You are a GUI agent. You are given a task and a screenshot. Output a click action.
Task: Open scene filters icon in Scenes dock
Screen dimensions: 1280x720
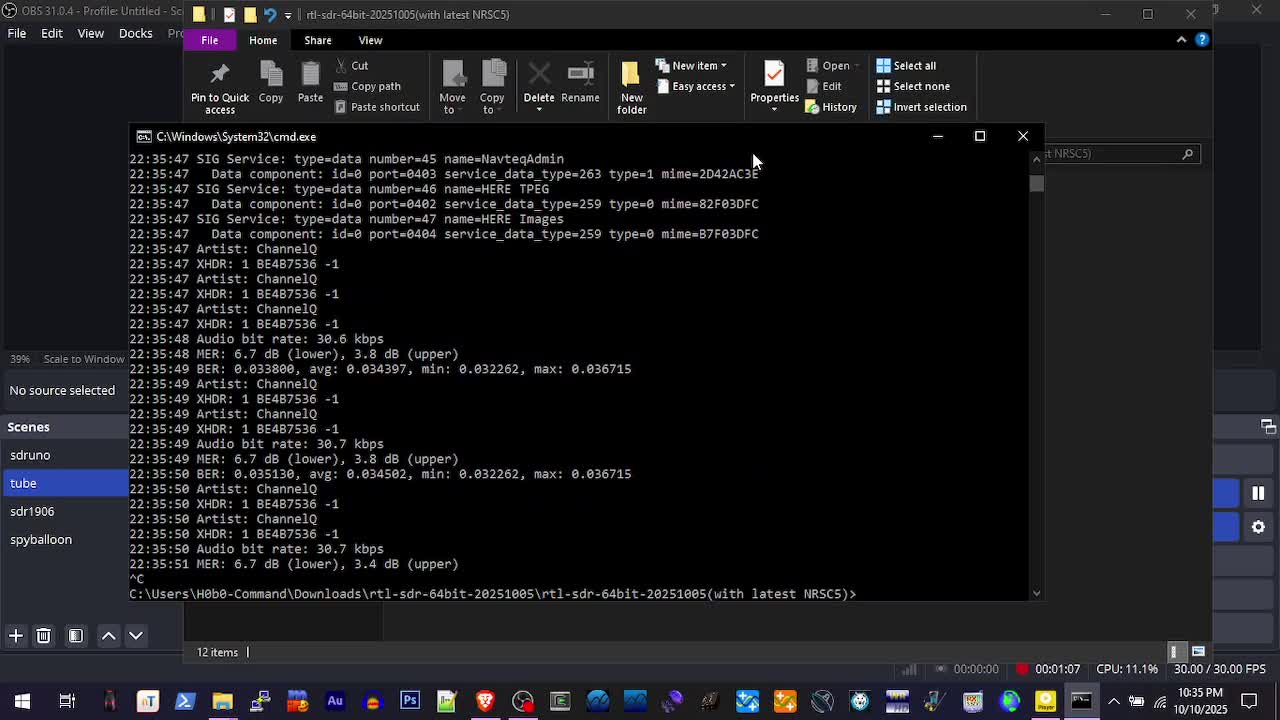point(76,636)
